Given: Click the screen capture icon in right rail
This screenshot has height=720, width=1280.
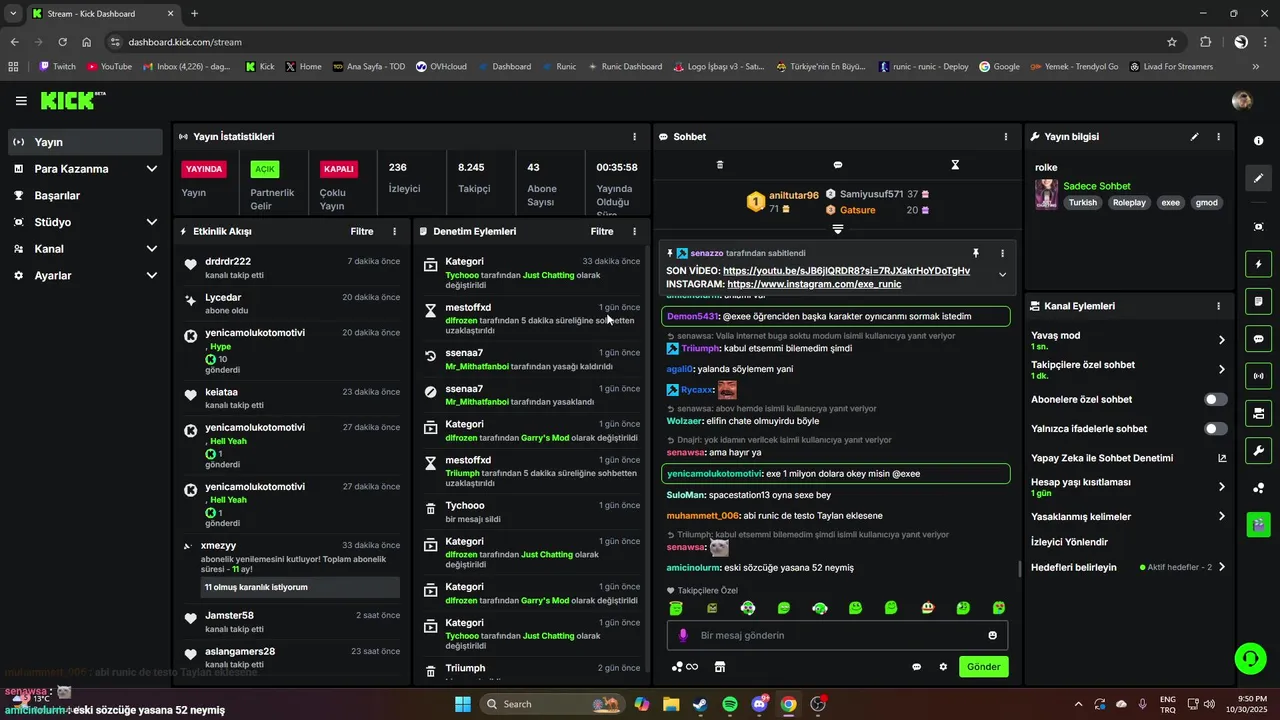Looking at the screenshot, I should click(1258, 227).
